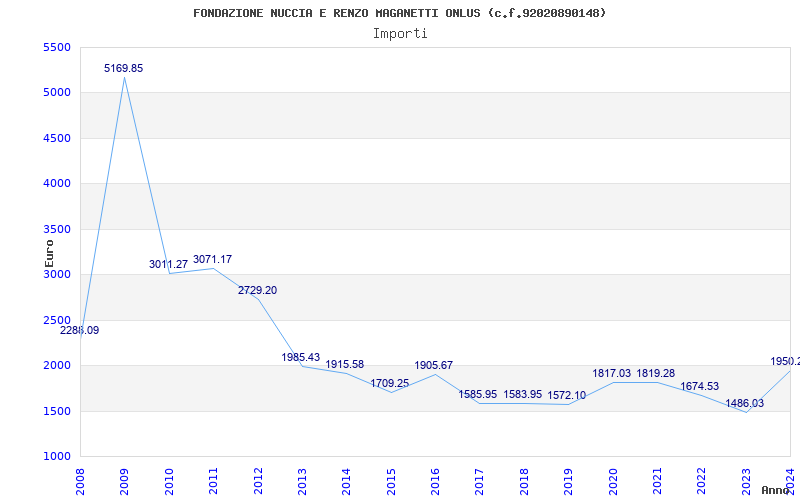This screenshot has width=800, height=500.
Task: Click the y-axis tick 1000
Action: click(x=57, y=456)
